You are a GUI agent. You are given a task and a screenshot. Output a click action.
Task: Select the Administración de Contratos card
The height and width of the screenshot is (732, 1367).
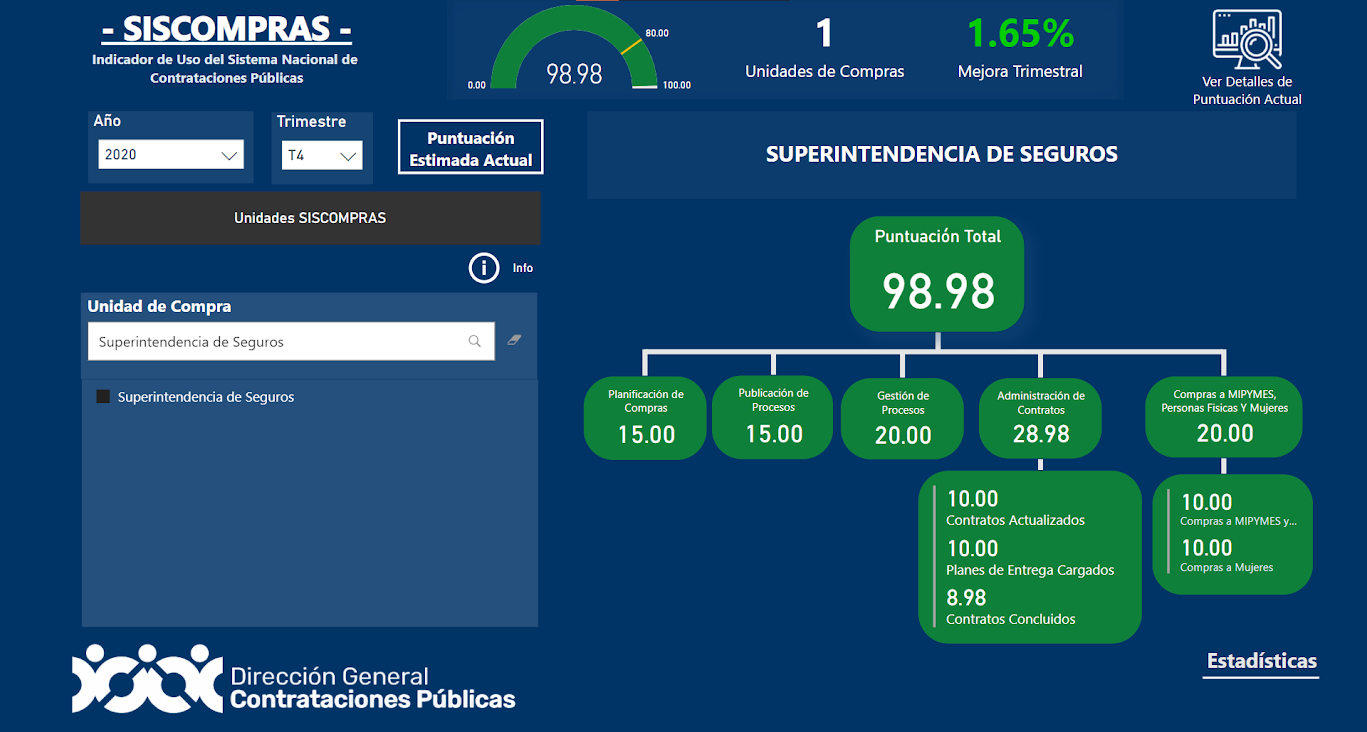(1040, 417)
